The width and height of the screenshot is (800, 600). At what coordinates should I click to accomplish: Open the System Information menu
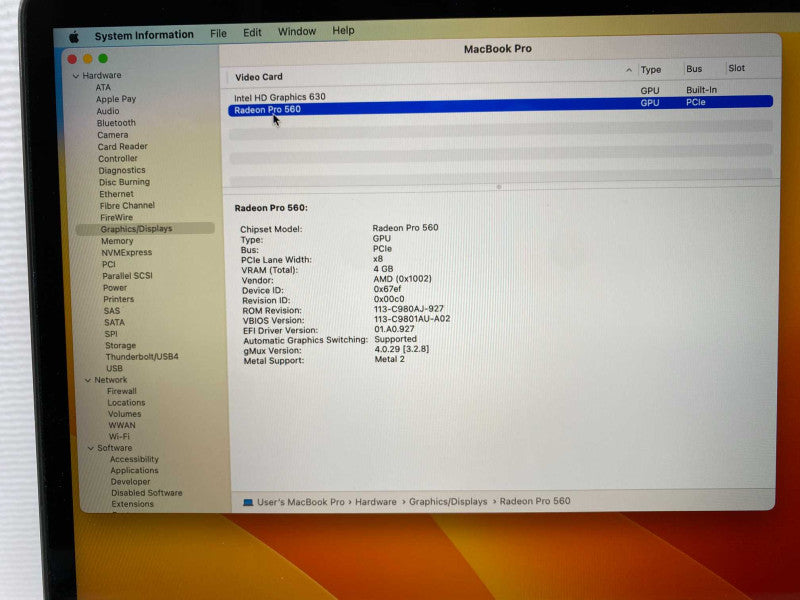[x=144, y=35]
